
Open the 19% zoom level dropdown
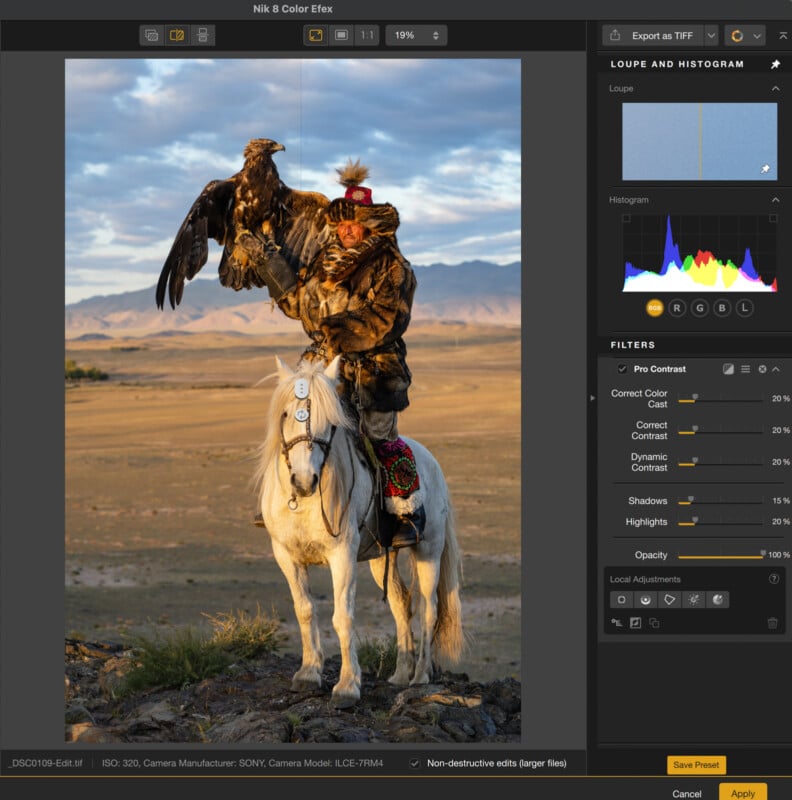pos(415,35)
